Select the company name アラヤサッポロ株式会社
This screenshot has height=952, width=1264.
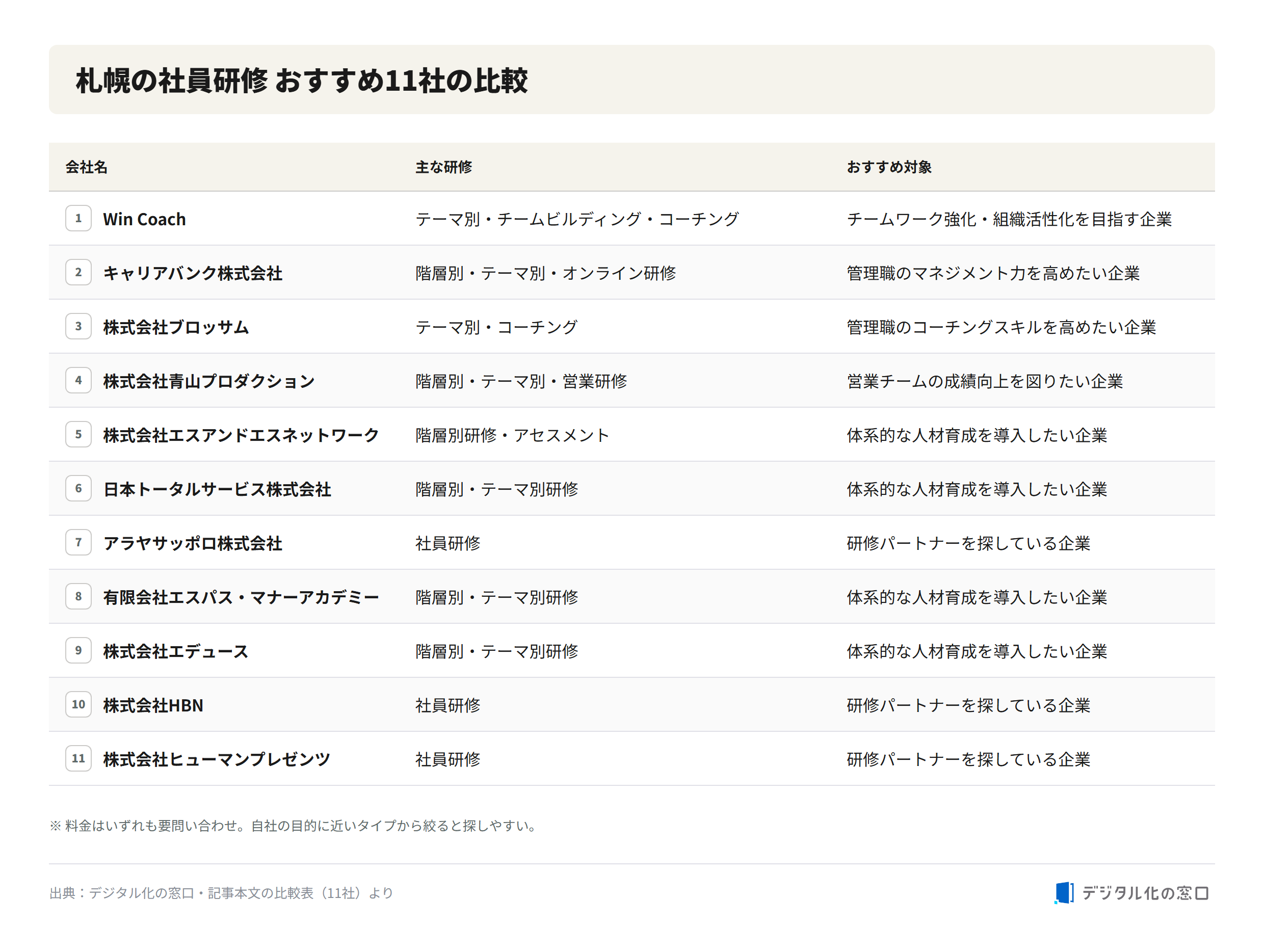pos(193,543)
